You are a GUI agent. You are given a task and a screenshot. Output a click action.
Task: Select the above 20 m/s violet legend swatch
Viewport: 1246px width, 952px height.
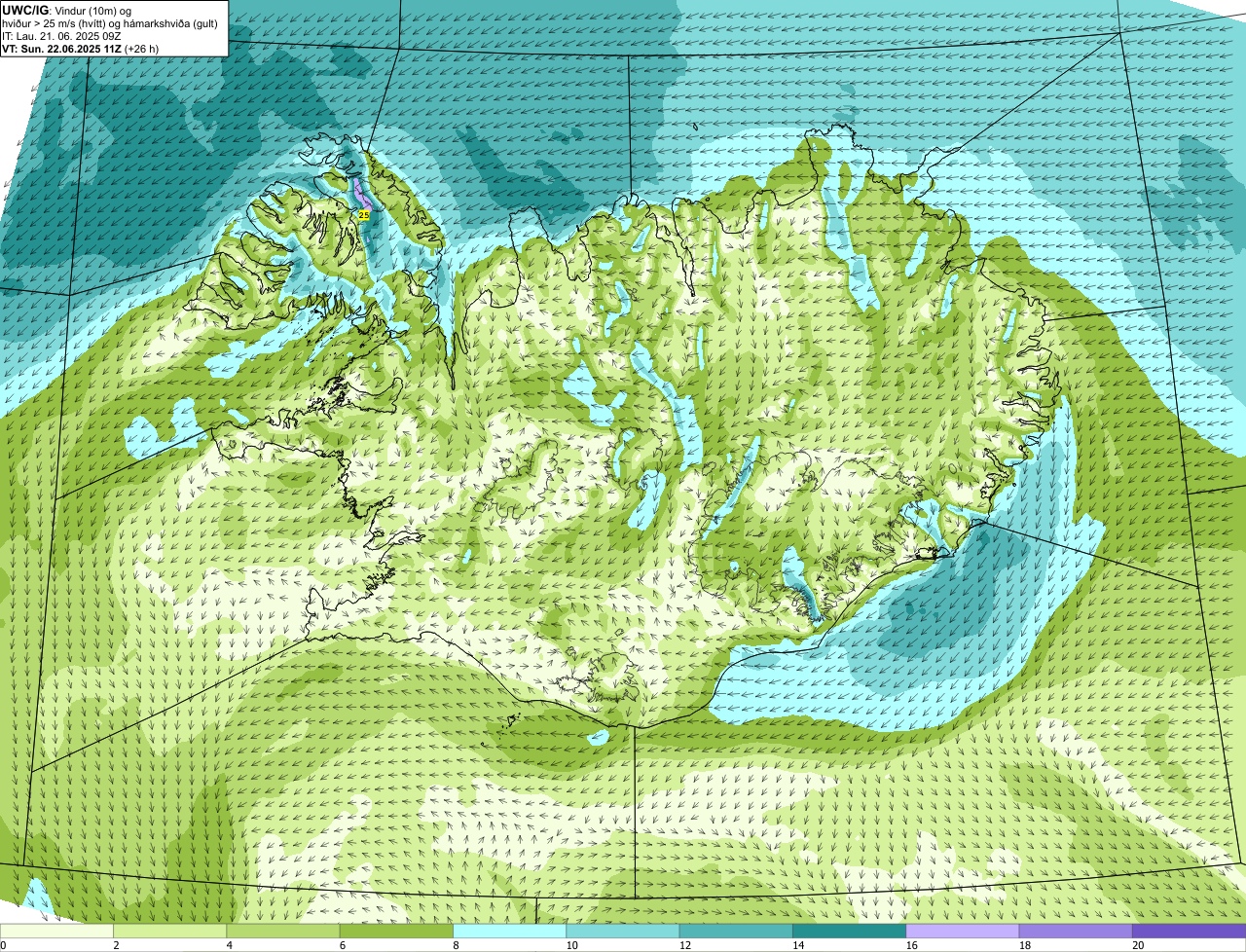(x=1190, y=931)
